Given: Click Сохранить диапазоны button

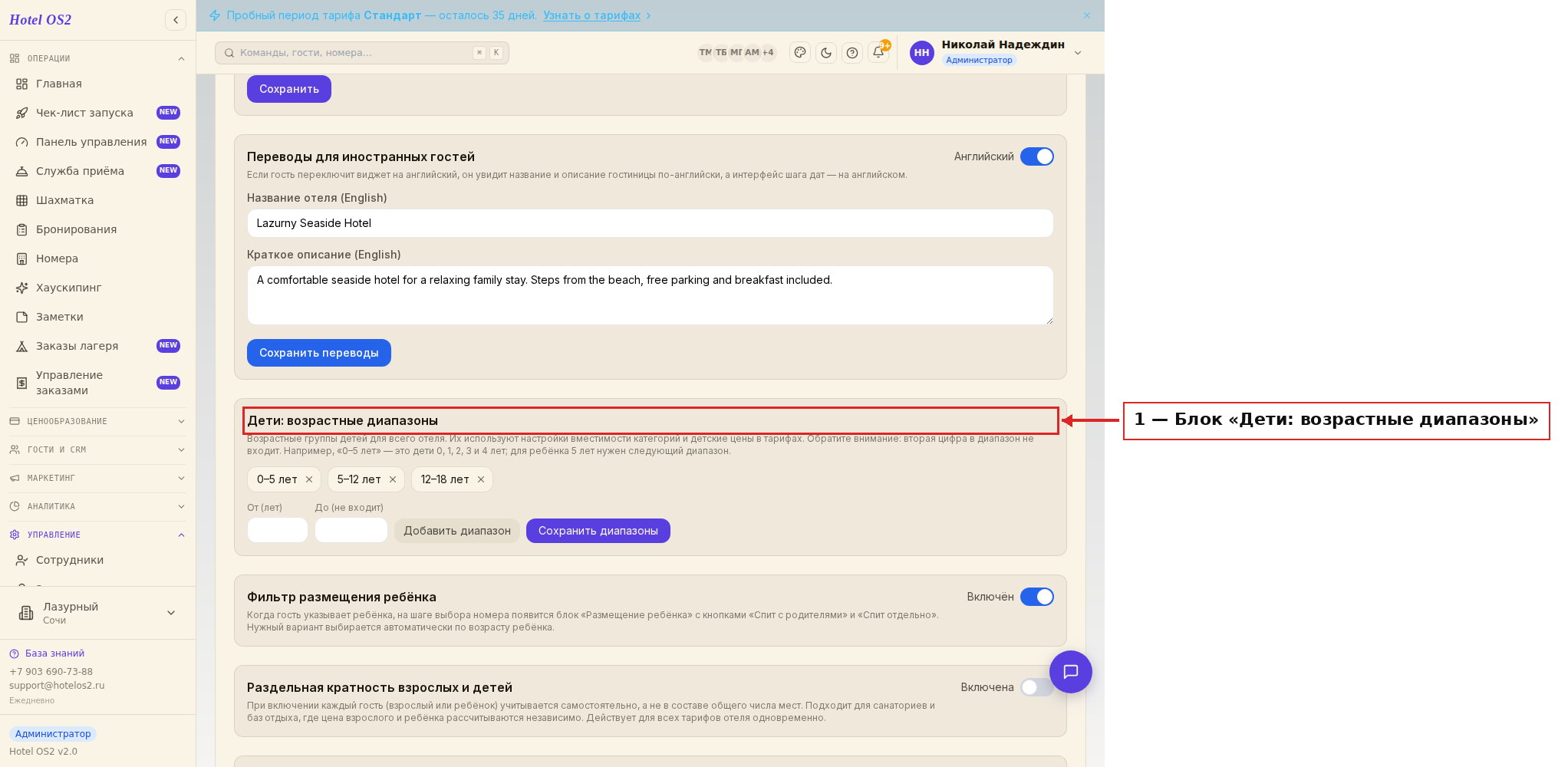Looking at the screenshot, I should tap(598, 531).
